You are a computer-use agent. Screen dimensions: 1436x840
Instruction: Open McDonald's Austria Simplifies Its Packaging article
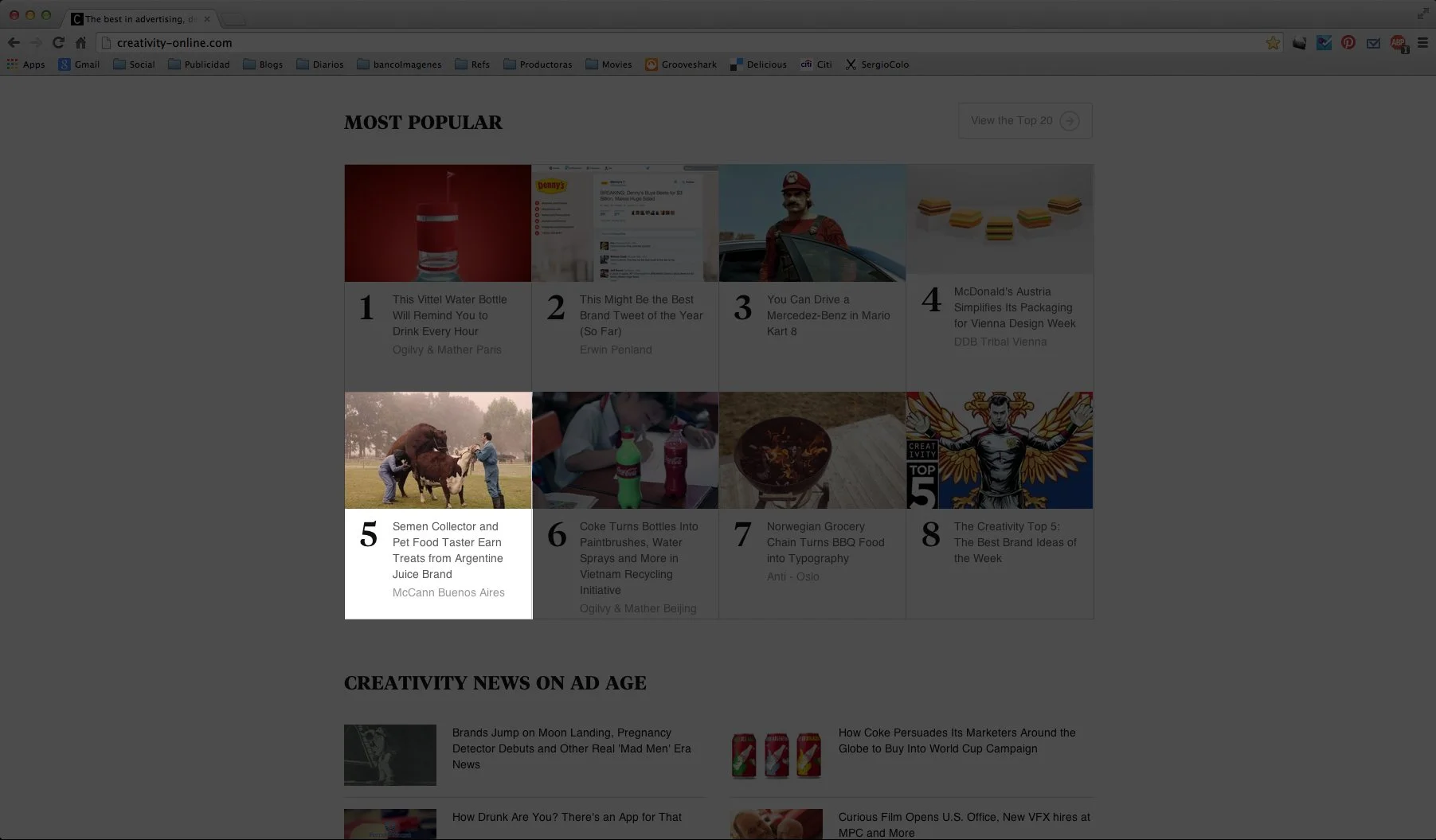(x=1015, y=307)
